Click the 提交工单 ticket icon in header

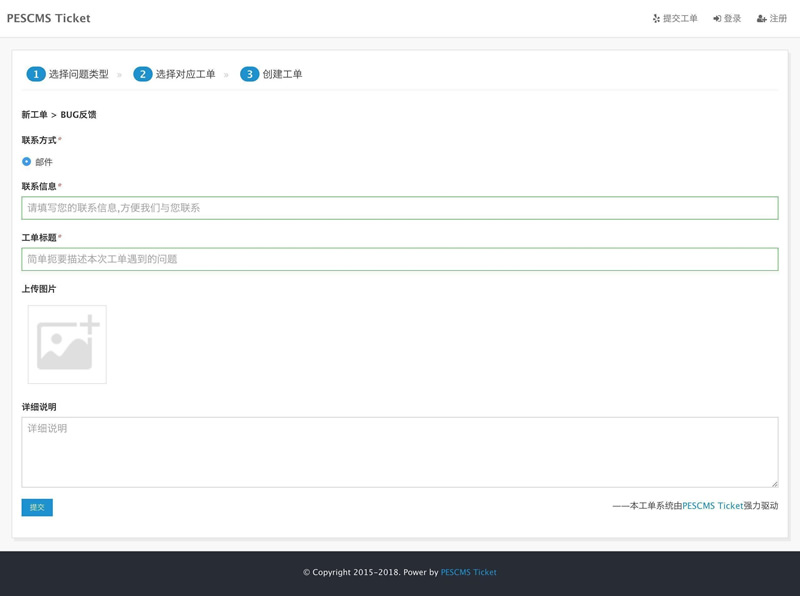[656, 18]
